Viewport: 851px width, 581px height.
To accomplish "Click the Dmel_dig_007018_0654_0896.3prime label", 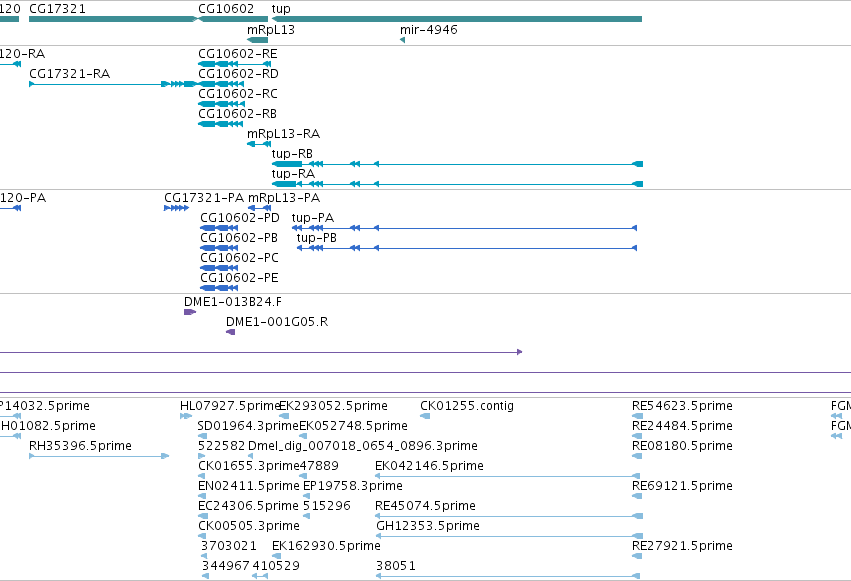I will tap(363, 446).
